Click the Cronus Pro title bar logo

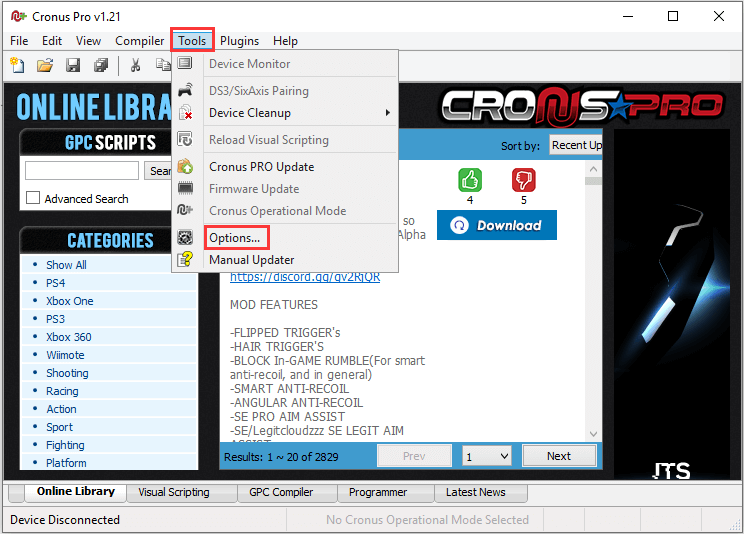click(19, 17)
